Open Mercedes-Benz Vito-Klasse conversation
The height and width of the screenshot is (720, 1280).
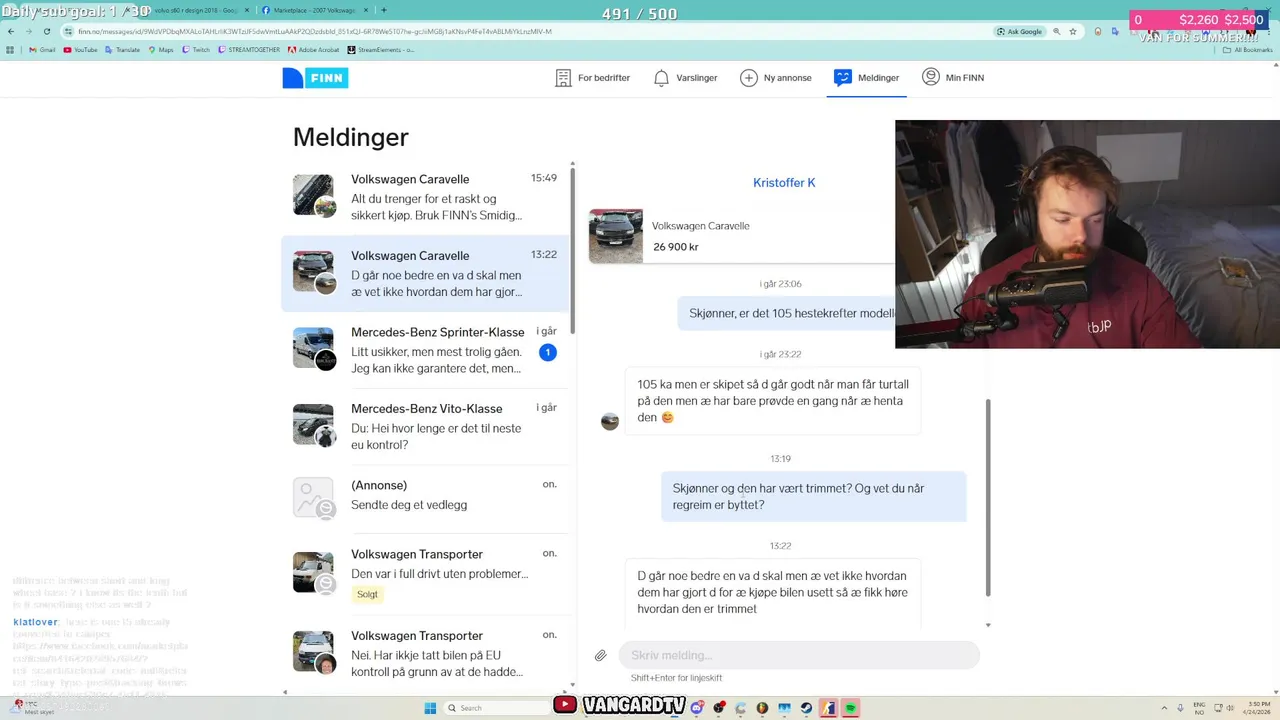pos(425,426)
